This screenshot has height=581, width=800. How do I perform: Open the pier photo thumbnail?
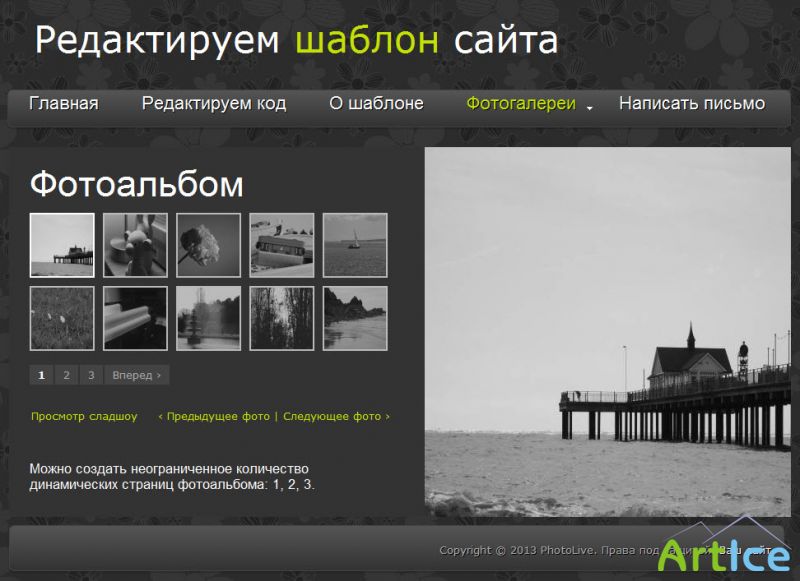click(62, 245)
